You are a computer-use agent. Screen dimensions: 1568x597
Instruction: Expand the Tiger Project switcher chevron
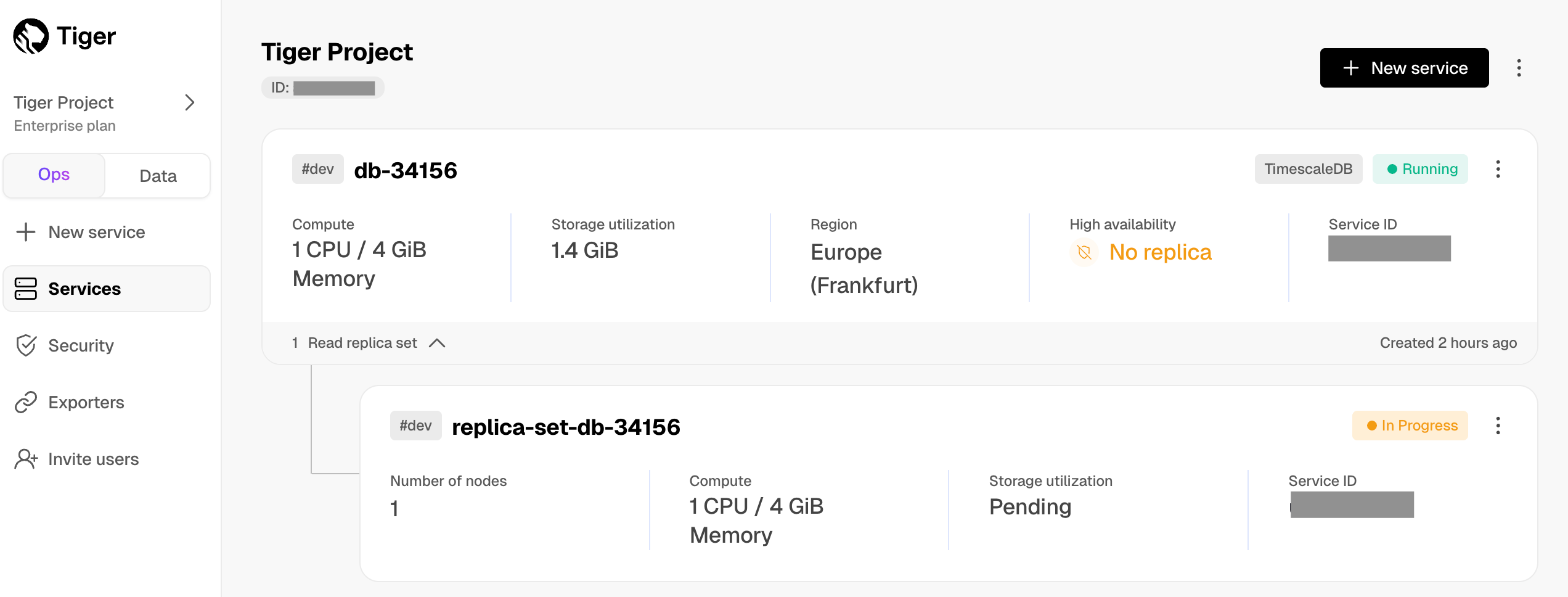190,102
